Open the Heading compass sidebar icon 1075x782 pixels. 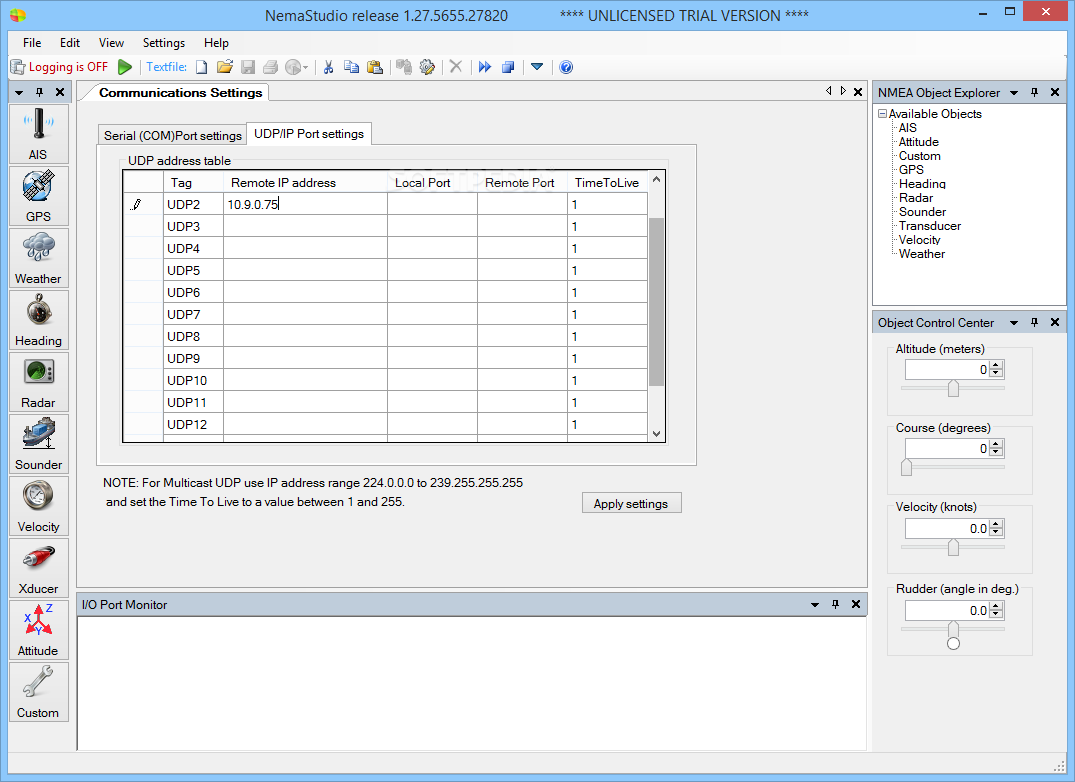[38, 320]
